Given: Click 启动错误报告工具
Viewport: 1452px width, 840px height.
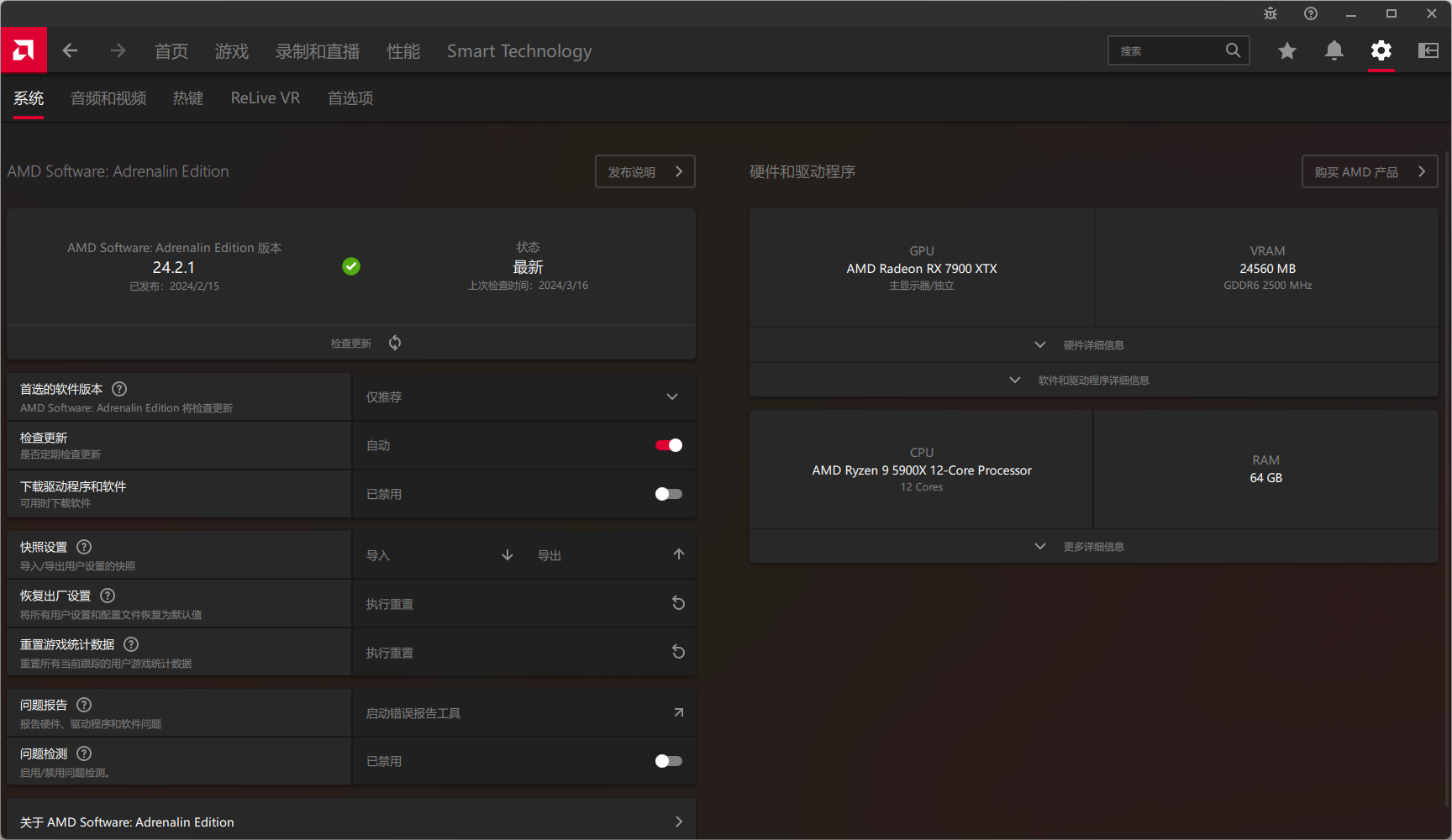Looking at the screenshot, I should [x=413, y=713].
